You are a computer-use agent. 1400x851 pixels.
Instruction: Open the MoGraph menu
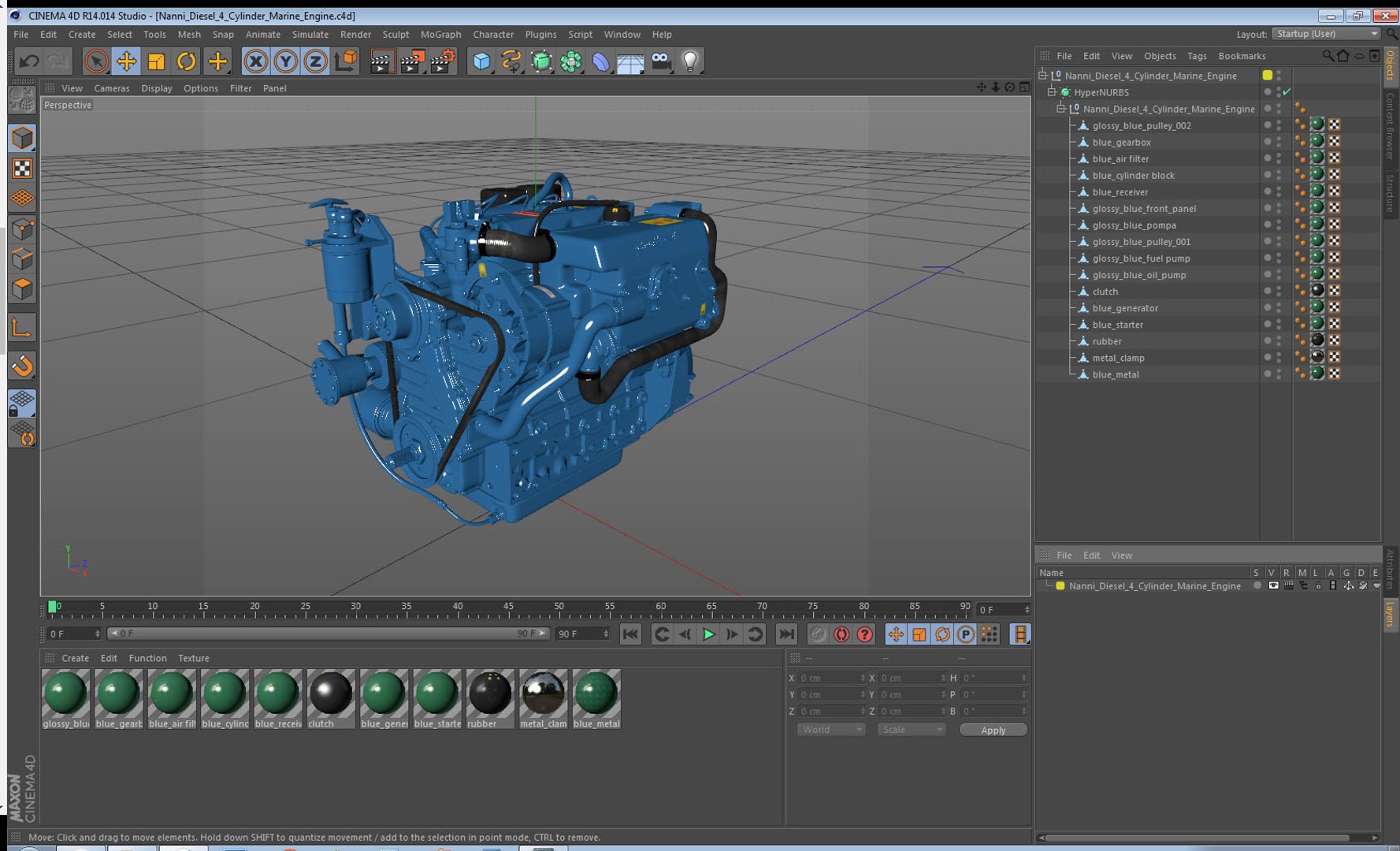tap(440, 35)
